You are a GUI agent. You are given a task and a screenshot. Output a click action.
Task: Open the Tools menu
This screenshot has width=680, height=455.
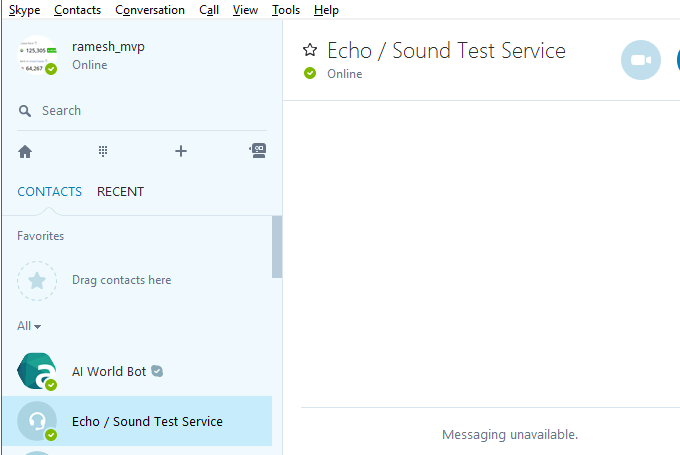pos(286,10)
